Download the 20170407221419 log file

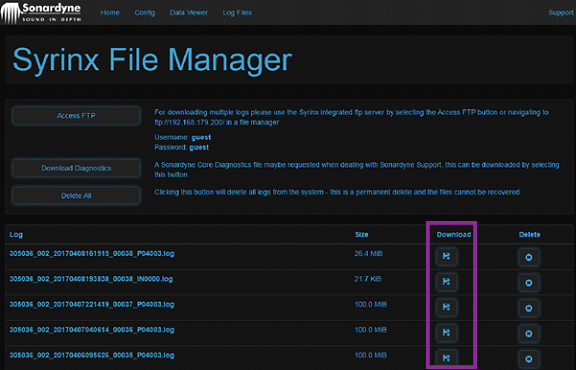(446, 307)
